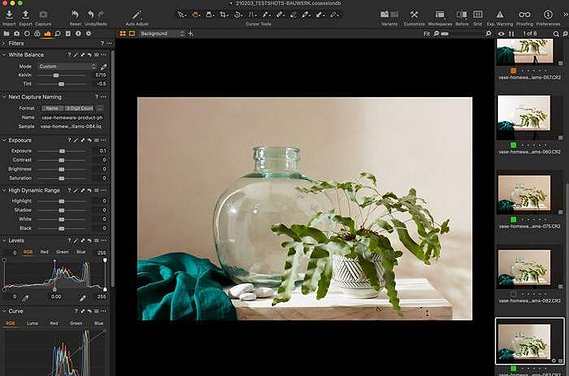Pick the Levels shadow eyedropper

click(25, 298)
